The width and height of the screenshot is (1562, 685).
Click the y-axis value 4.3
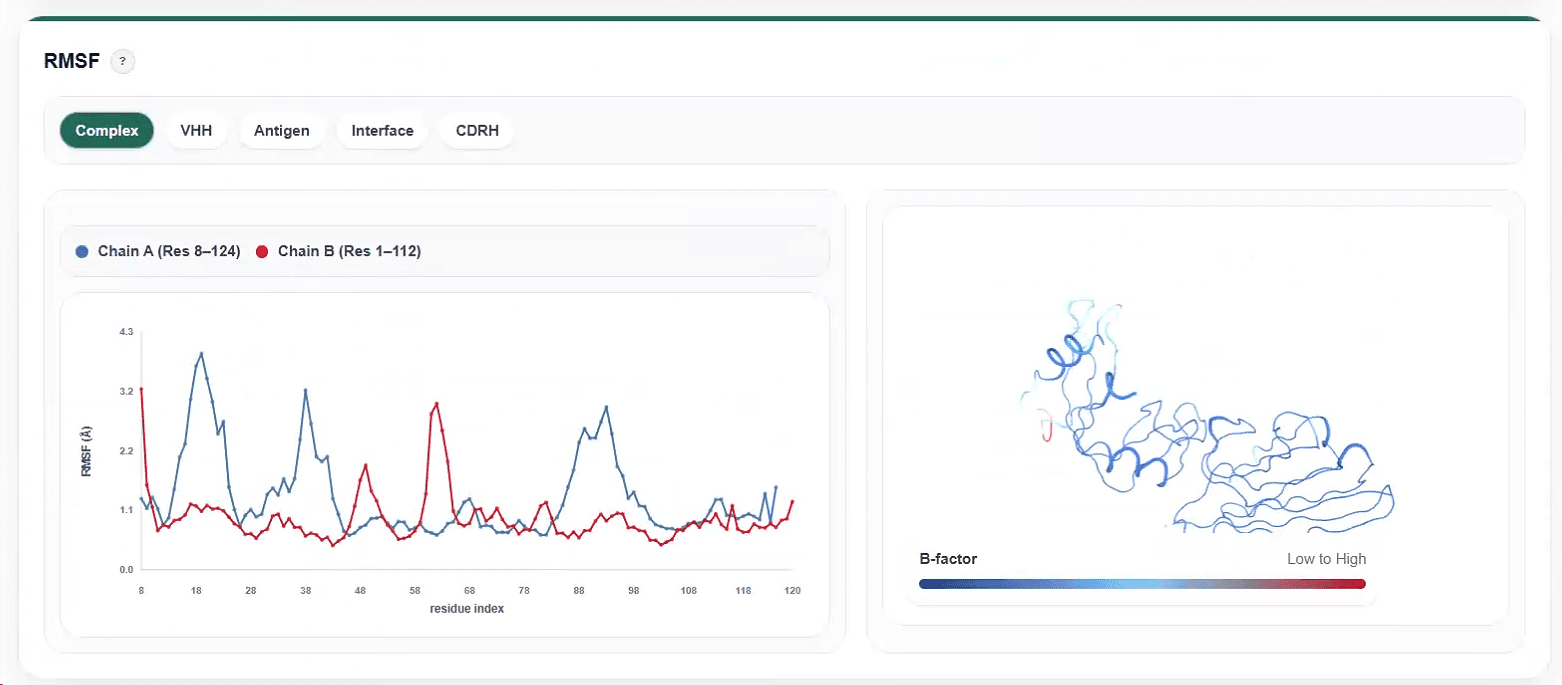pyautogui.click(x=126, y=331)
